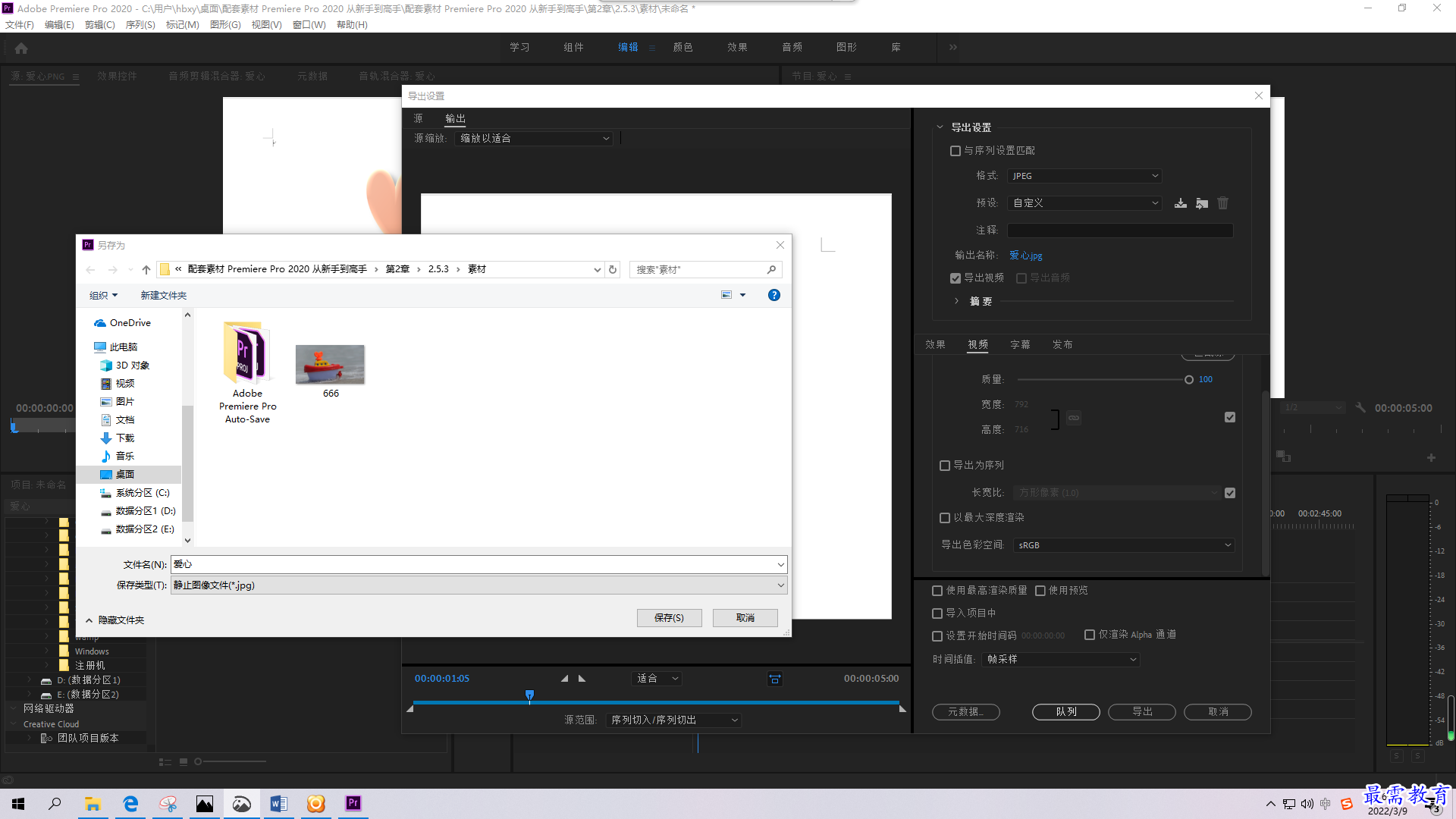This screenshot has height=819, width=1456.
Task: Switch to the Captions export tab
Action: point(1020,345)
